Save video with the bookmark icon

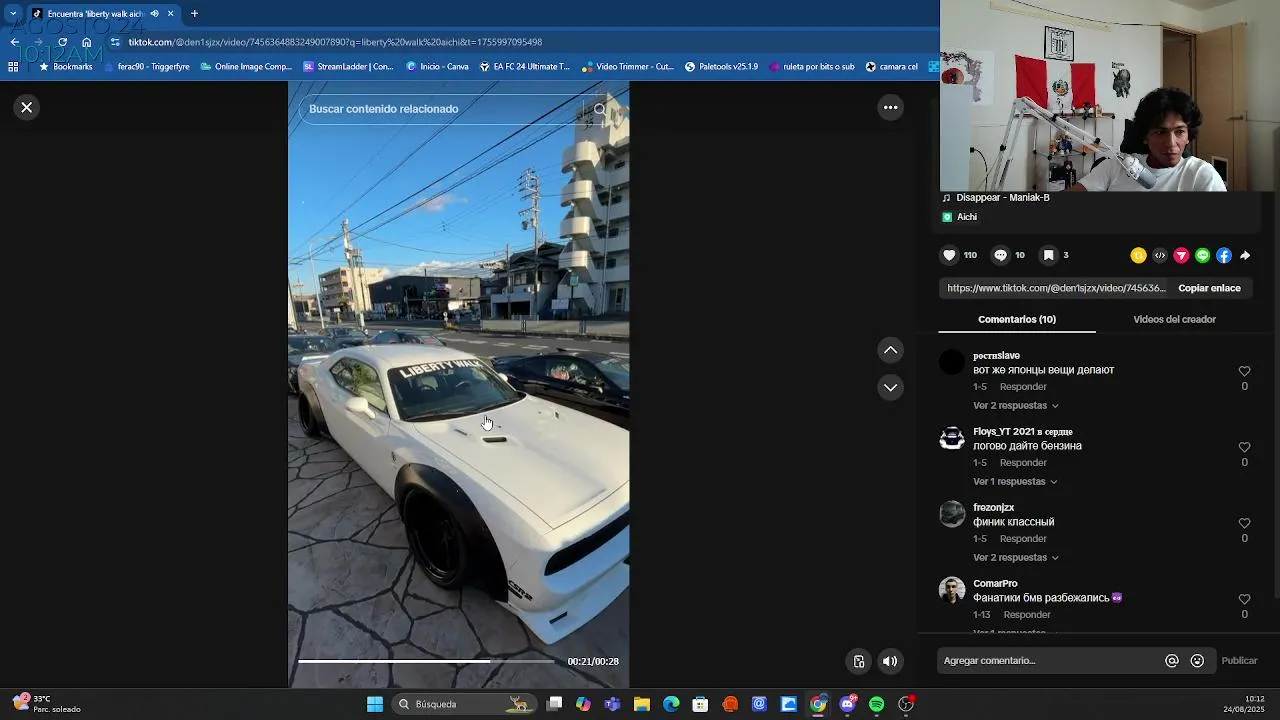1048,255
